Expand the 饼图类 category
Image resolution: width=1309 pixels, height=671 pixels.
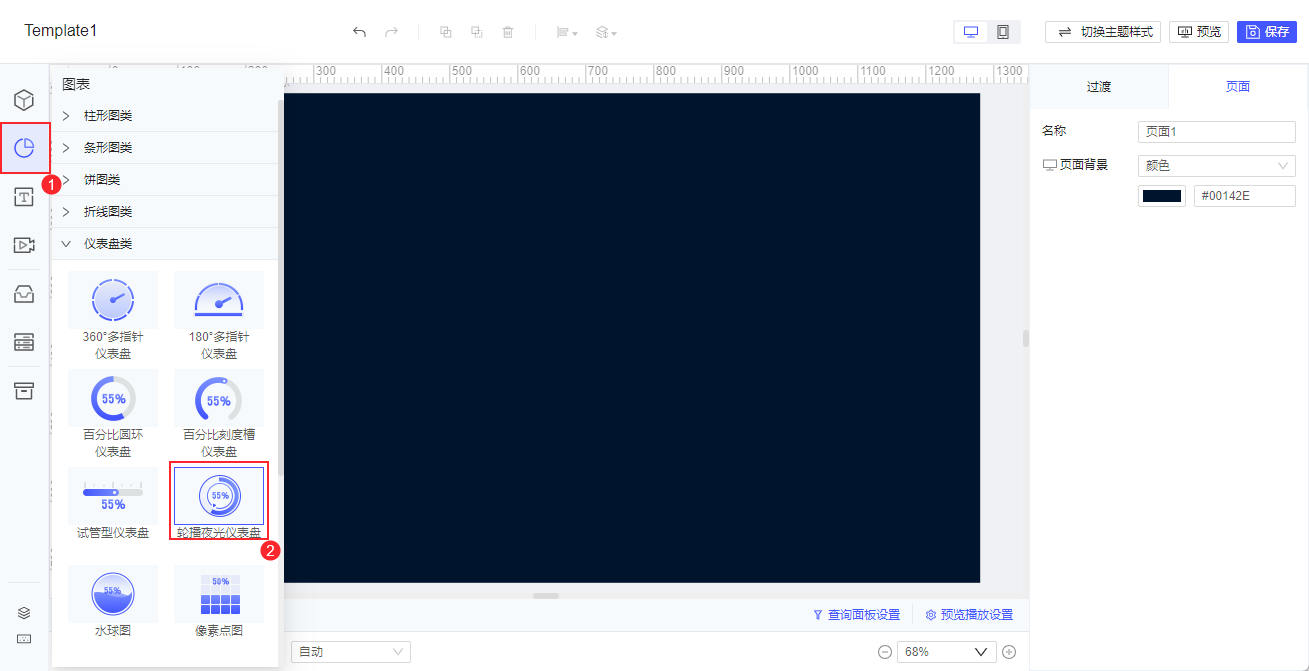[165, 180]
